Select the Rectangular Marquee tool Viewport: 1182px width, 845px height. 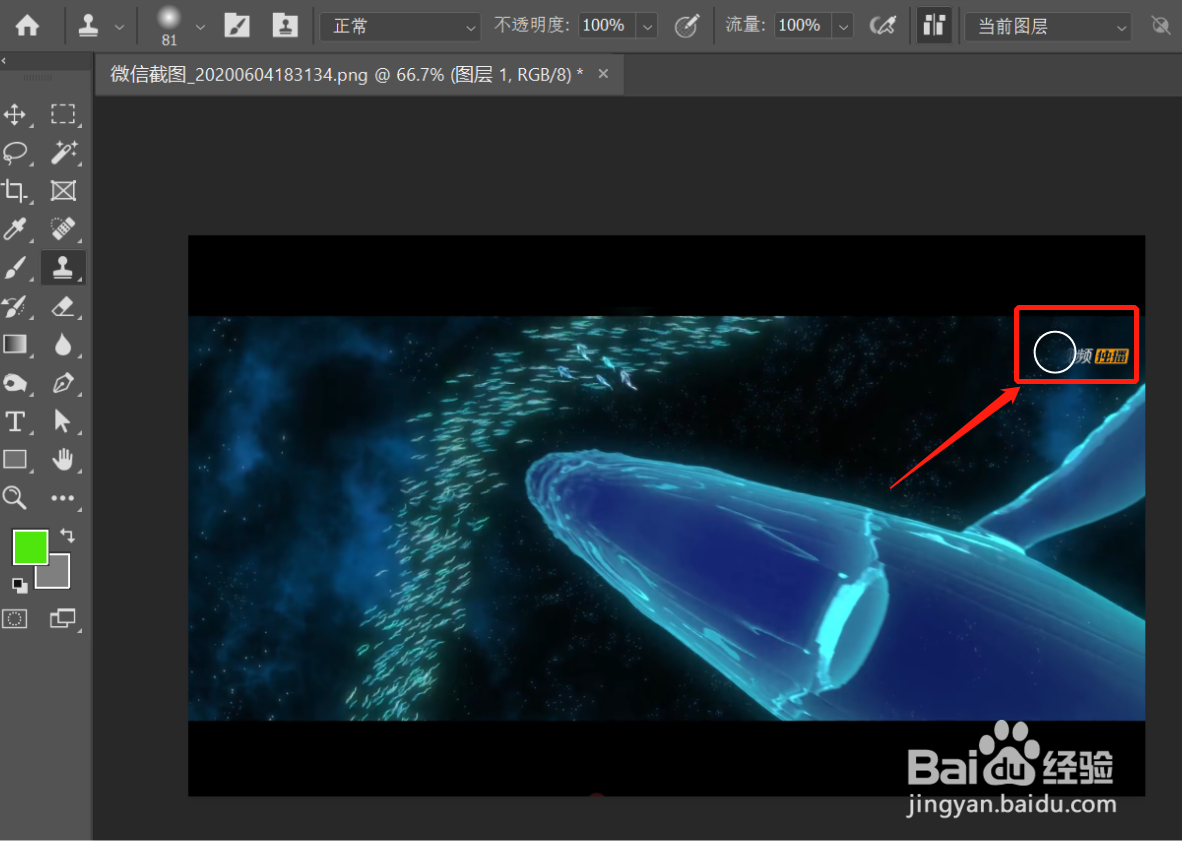click(63, 115)
